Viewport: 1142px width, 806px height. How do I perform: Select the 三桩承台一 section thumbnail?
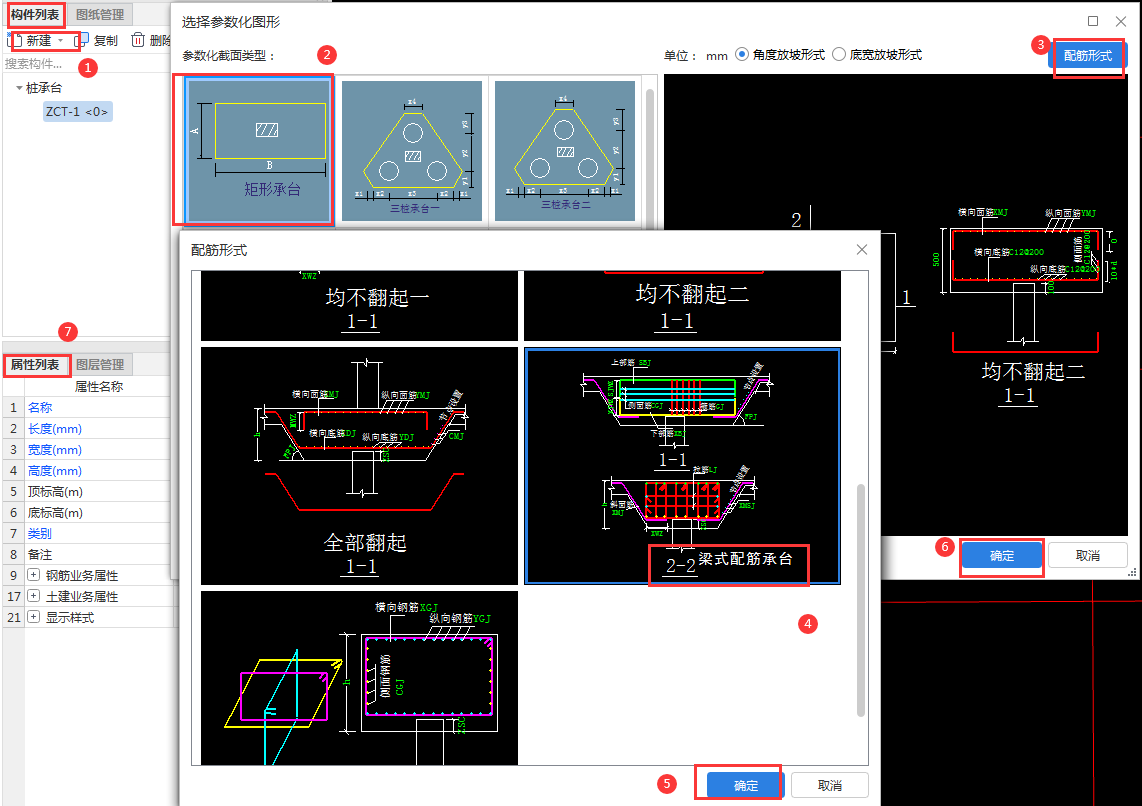412,151
